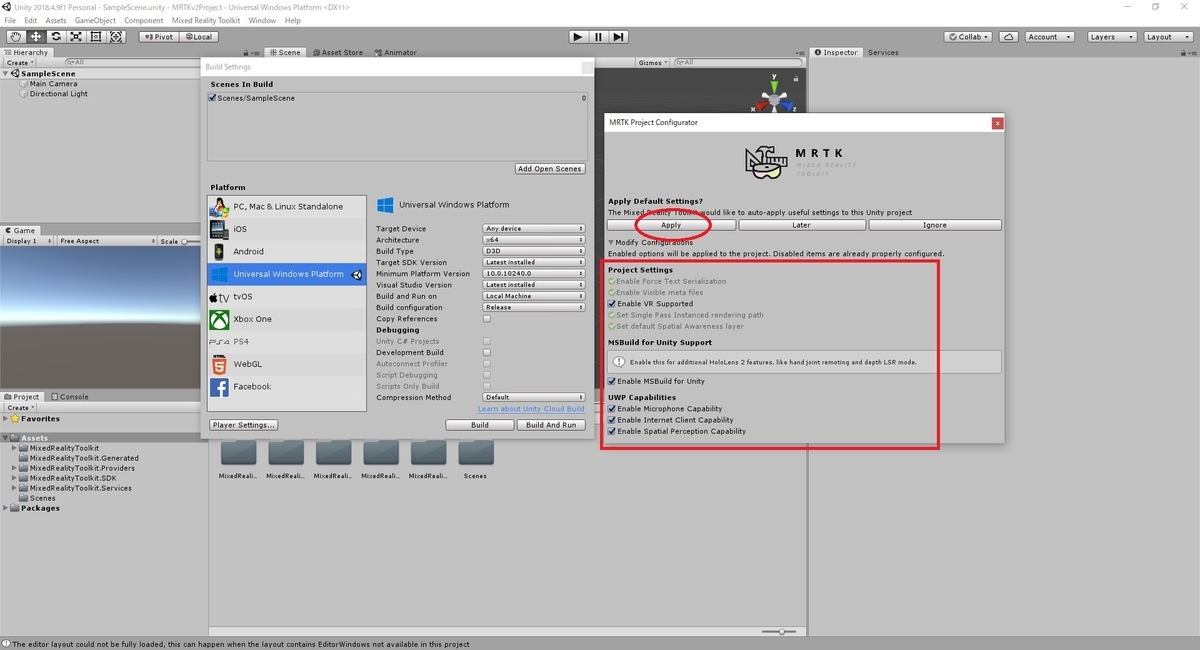This screenshot has height=650, width=1200.
Task: Open Player Settings from Build Settings
Action: tap(244, 425)
